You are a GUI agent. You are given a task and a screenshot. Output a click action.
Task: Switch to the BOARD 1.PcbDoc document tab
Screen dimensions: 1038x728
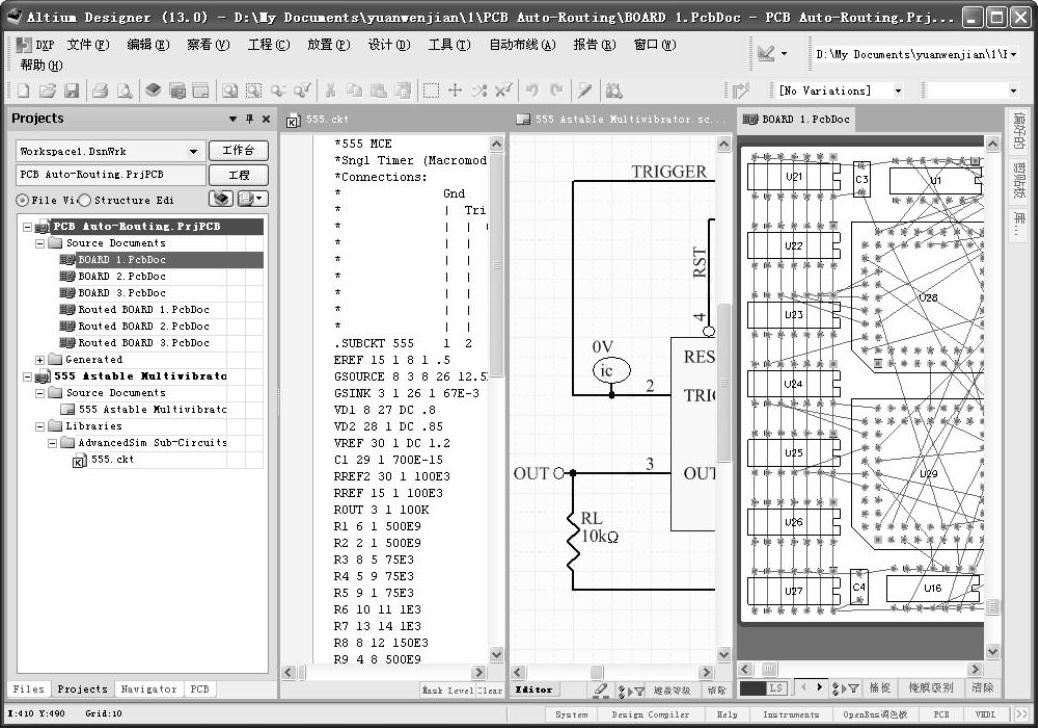pyautogui.click(x=796, y=119)
